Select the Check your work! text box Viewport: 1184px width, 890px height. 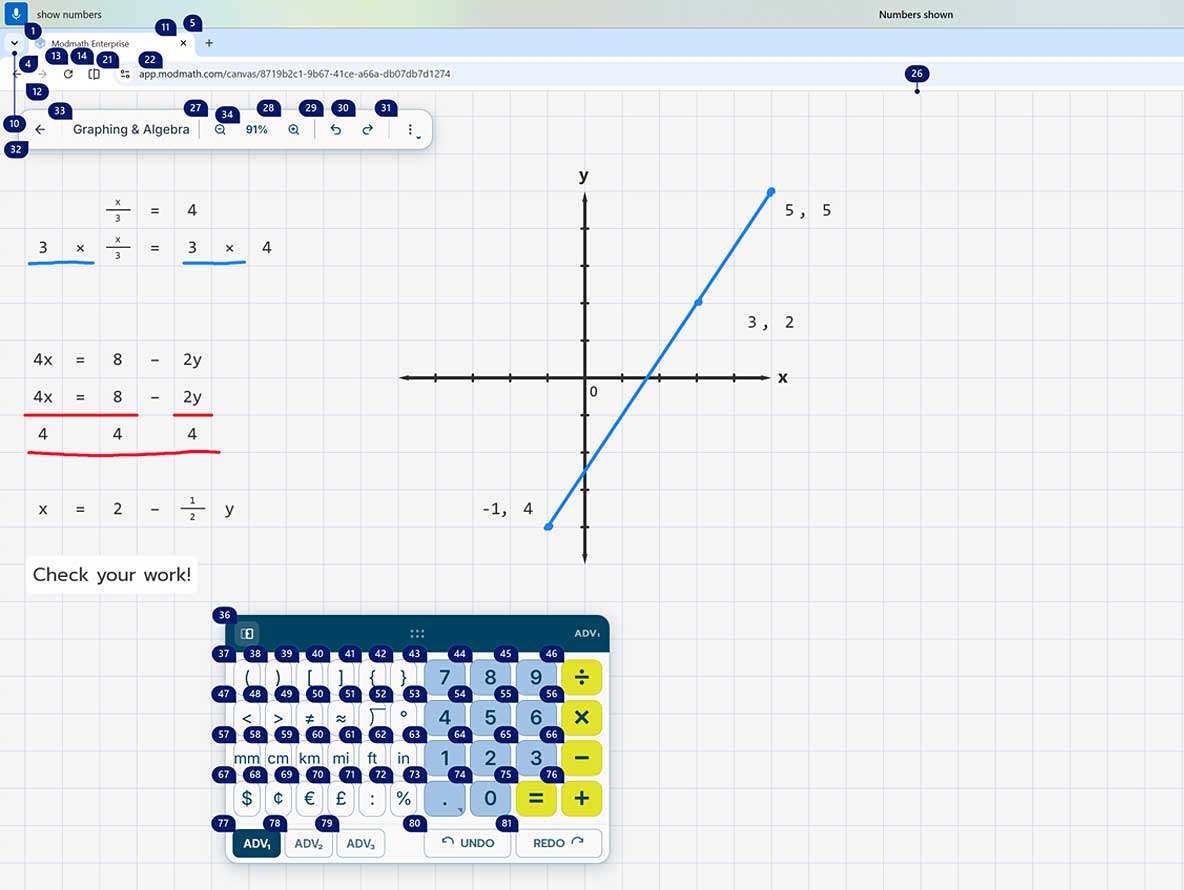pyautogui.click(x=112, y=574)
